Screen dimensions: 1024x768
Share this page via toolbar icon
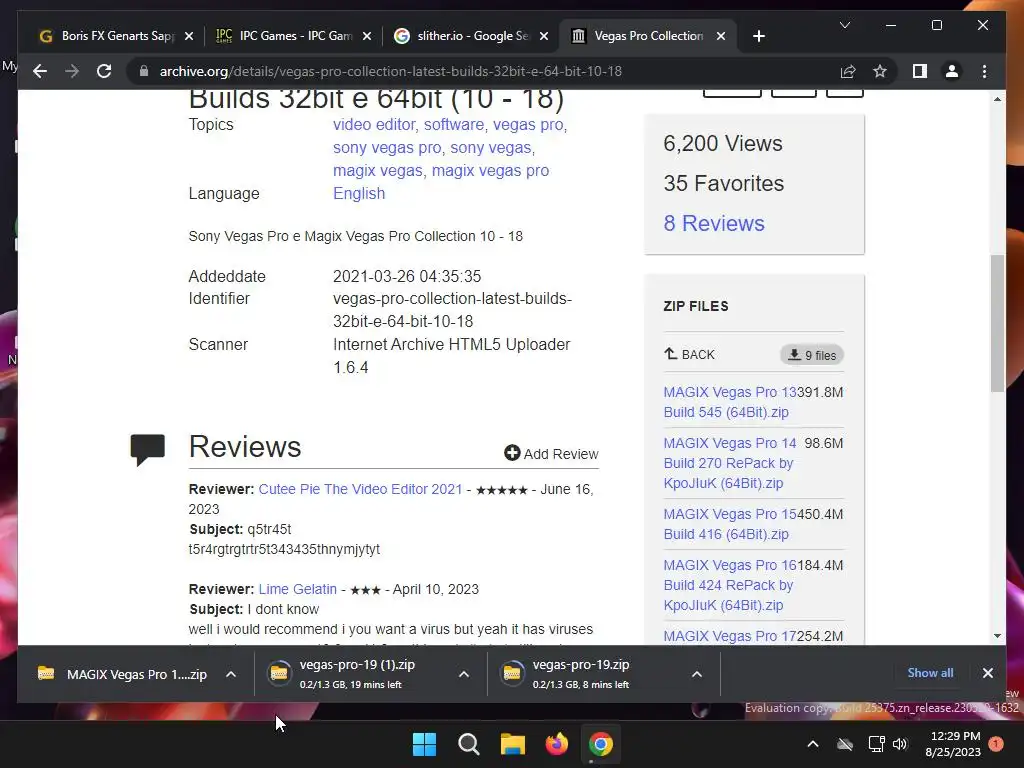click(x=848, y=71)
